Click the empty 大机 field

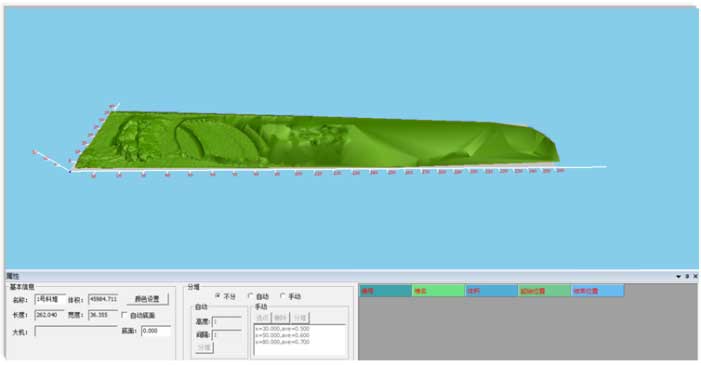[x=76, y=331]
